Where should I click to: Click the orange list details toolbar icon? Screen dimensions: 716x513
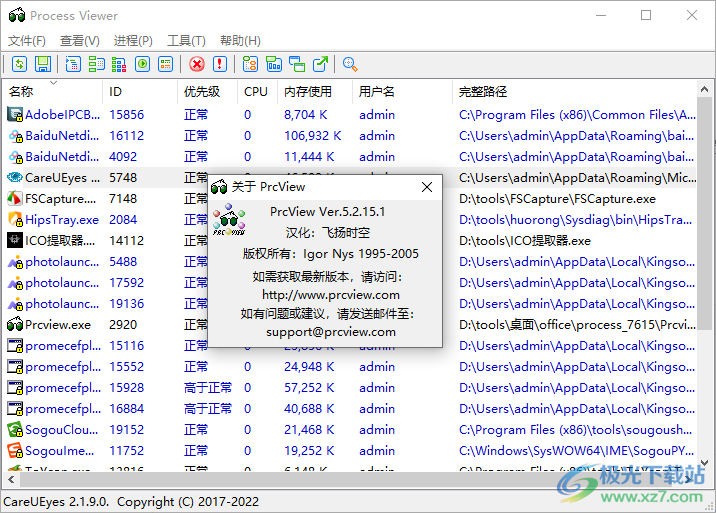click(x=165, y=64)
